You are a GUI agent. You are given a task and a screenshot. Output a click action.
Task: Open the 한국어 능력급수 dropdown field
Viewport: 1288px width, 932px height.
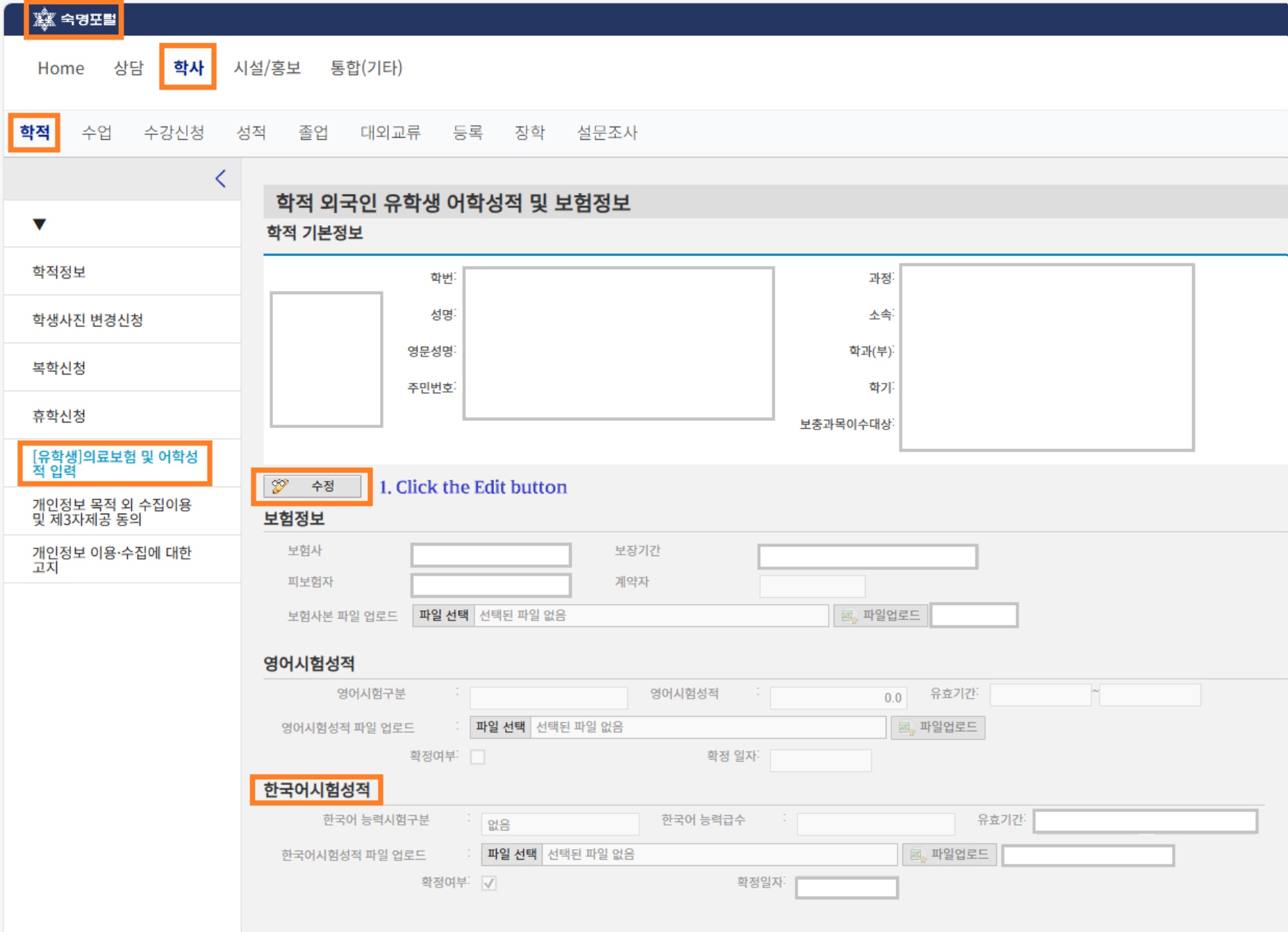[875, 824]
